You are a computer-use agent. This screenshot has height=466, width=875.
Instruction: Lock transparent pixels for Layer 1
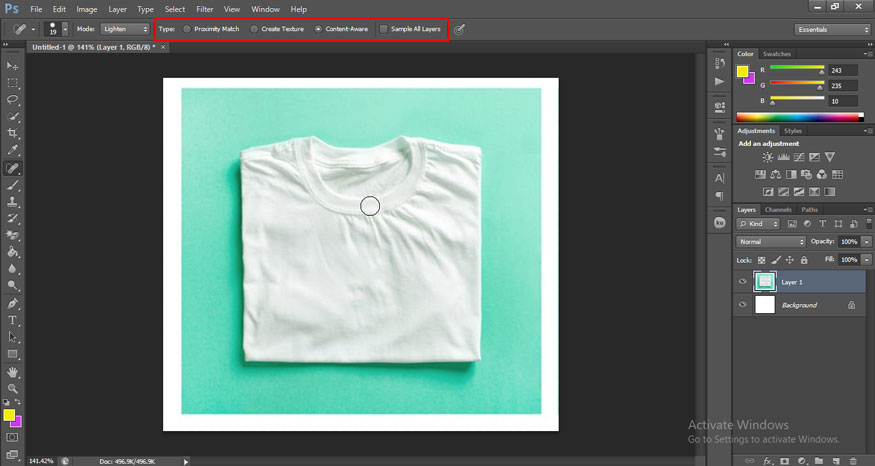pos(762,260)
